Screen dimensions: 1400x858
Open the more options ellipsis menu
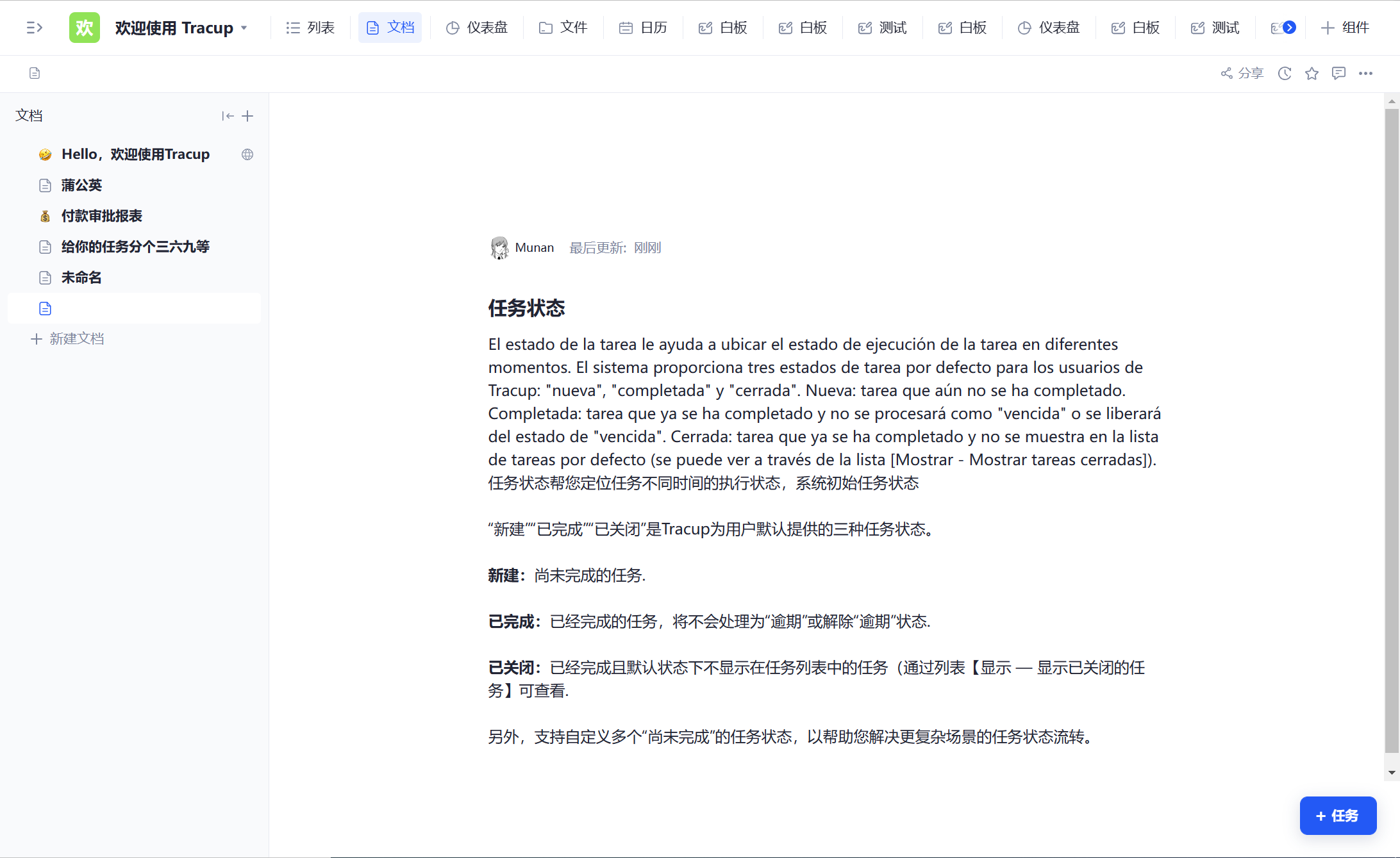[x=1365, y=73]
